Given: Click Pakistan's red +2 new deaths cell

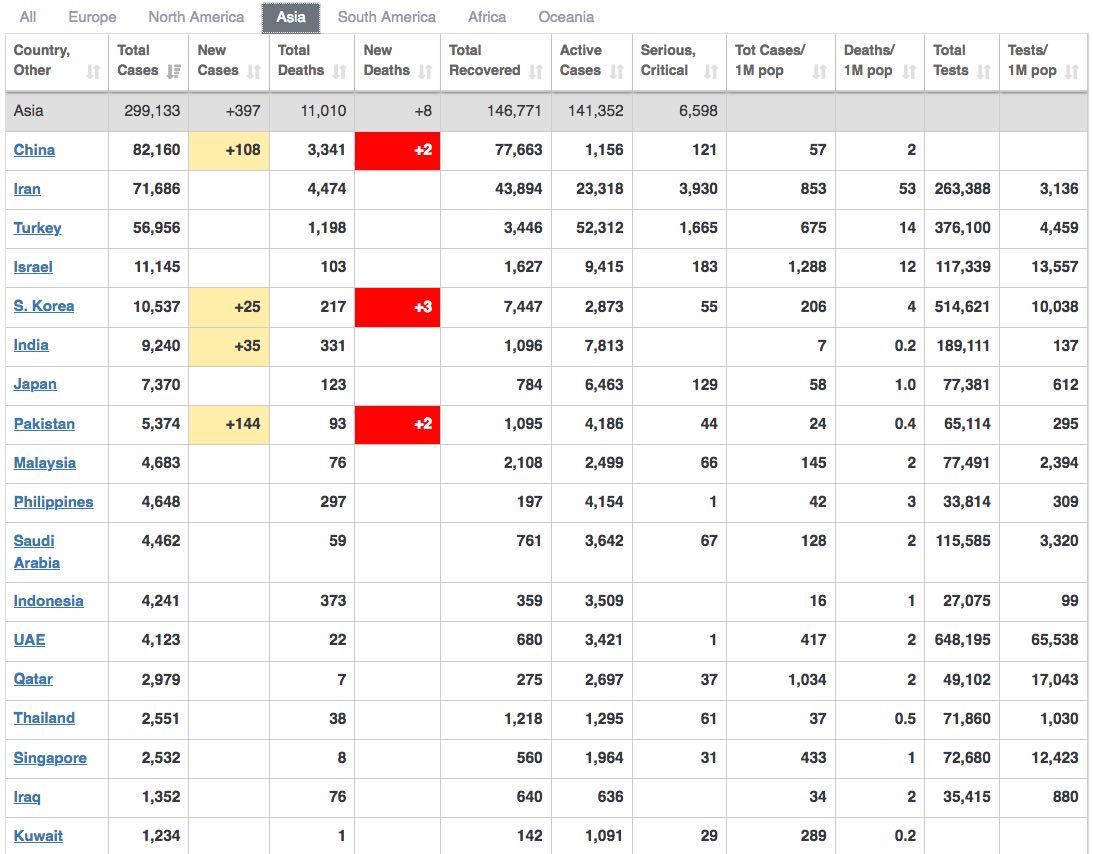Looking at the screenshot, I should [x=397, y=424].
